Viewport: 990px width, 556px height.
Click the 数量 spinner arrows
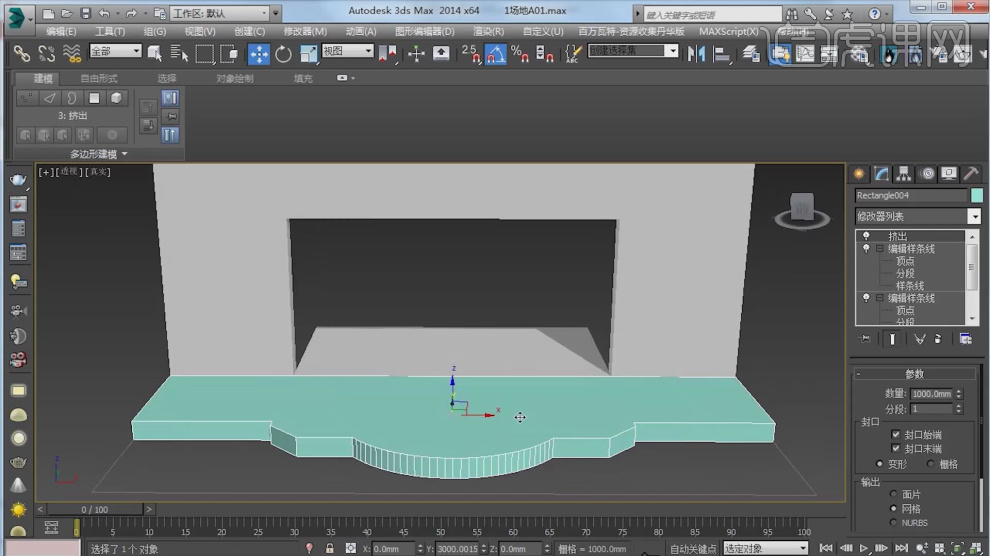point(958,394)
